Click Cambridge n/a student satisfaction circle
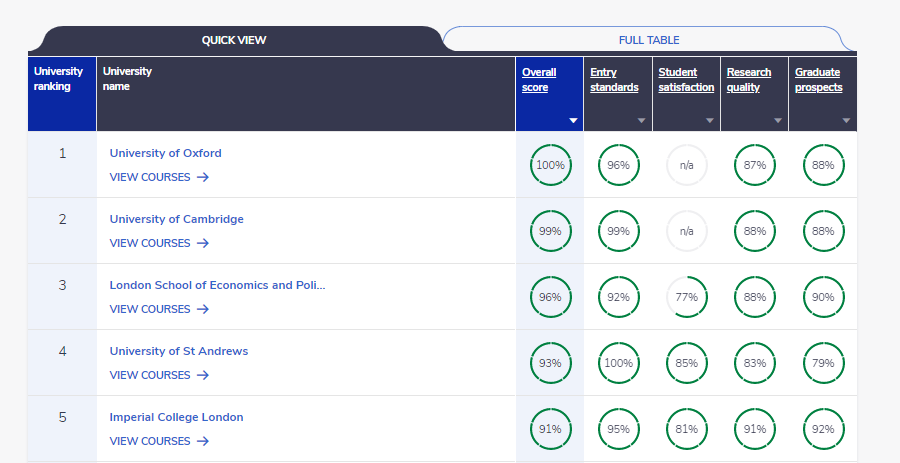Viewport: 900px width, 463px height. tap(686, 231)
